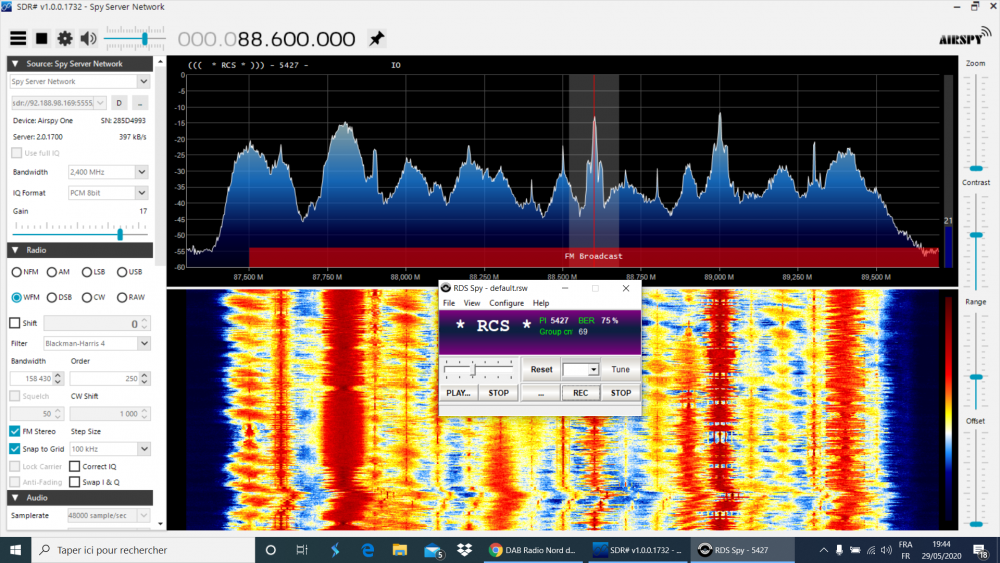The width and height of the screenshot is (1000, 563).
Task: Click the volume tray icon
Action: point(886,550)
